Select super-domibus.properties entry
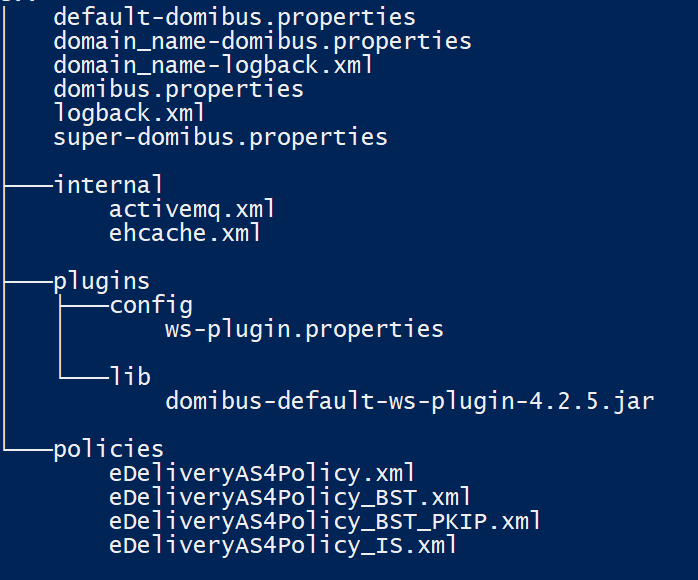The image size is (698, 580). [x=220, y=138]
